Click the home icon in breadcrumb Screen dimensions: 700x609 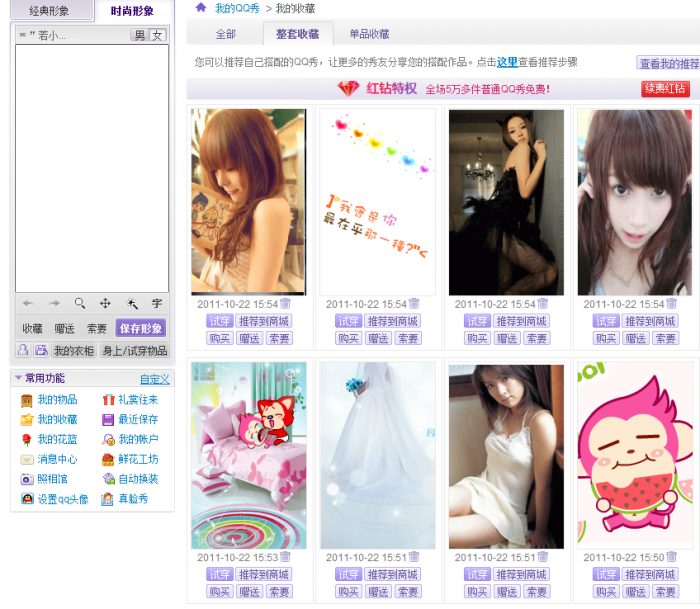(x=201, y=7)
